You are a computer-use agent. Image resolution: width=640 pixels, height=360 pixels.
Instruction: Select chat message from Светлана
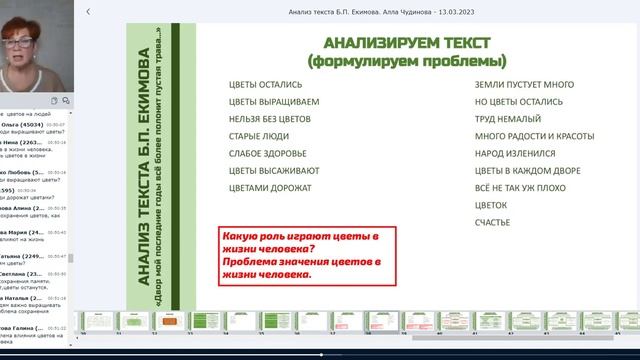click(33, 281)
